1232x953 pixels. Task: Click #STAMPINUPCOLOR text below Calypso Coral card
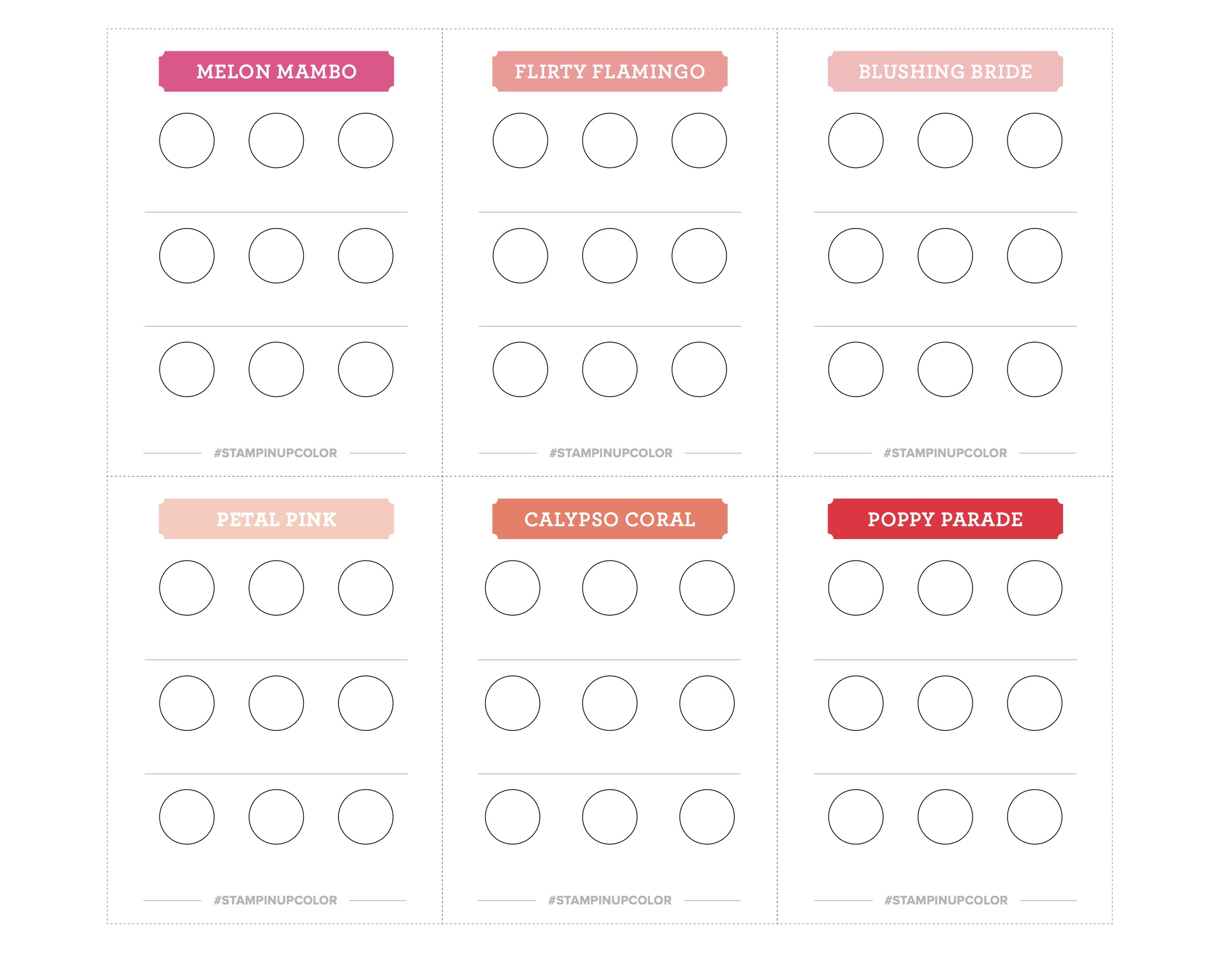[x=610, y=900]
